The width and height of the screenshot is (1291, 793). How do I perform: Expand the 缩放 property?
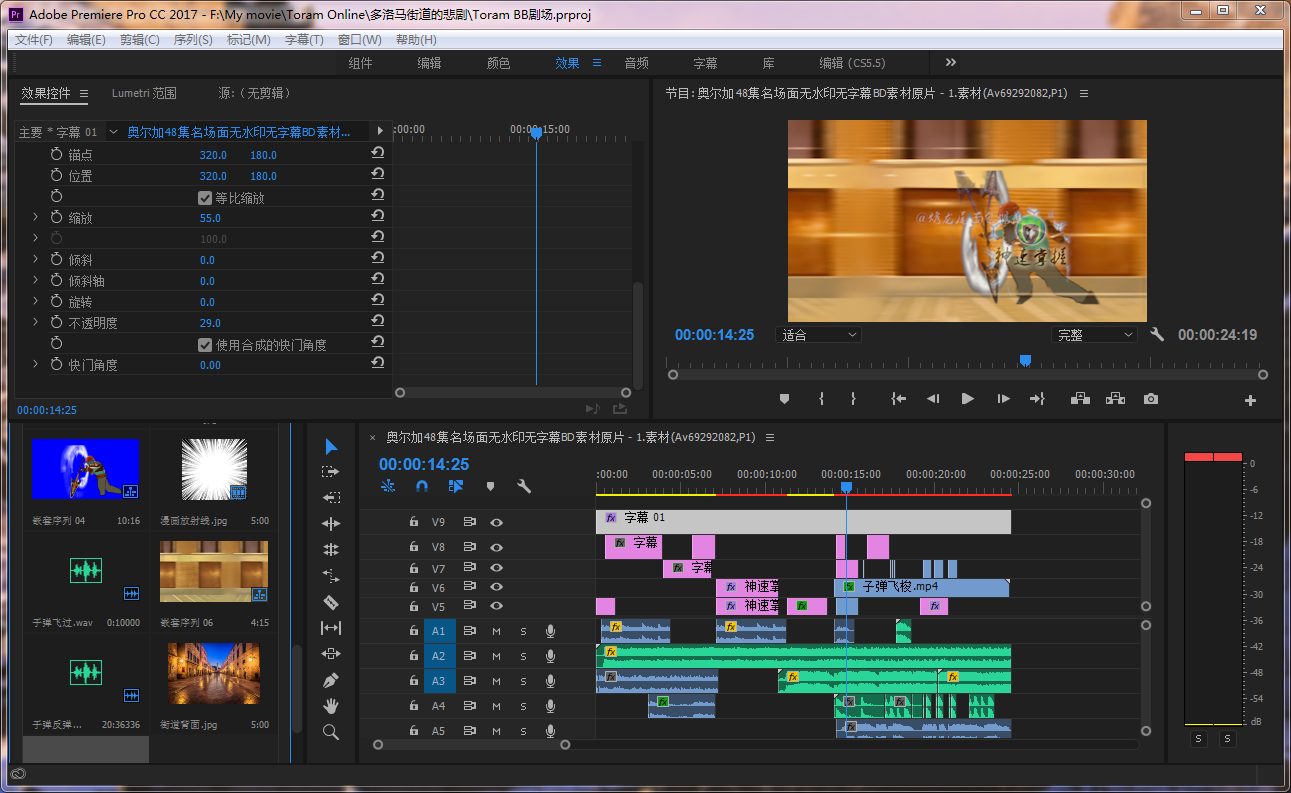[x=36, y=217]
